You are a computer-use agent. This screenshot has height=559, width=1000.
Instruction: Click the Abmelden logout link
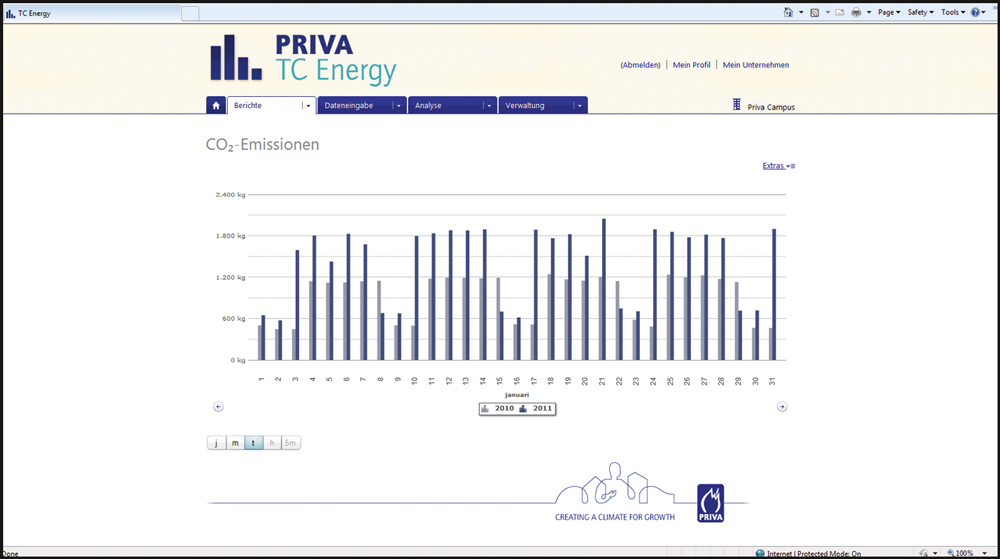click(x=640, y=65)
